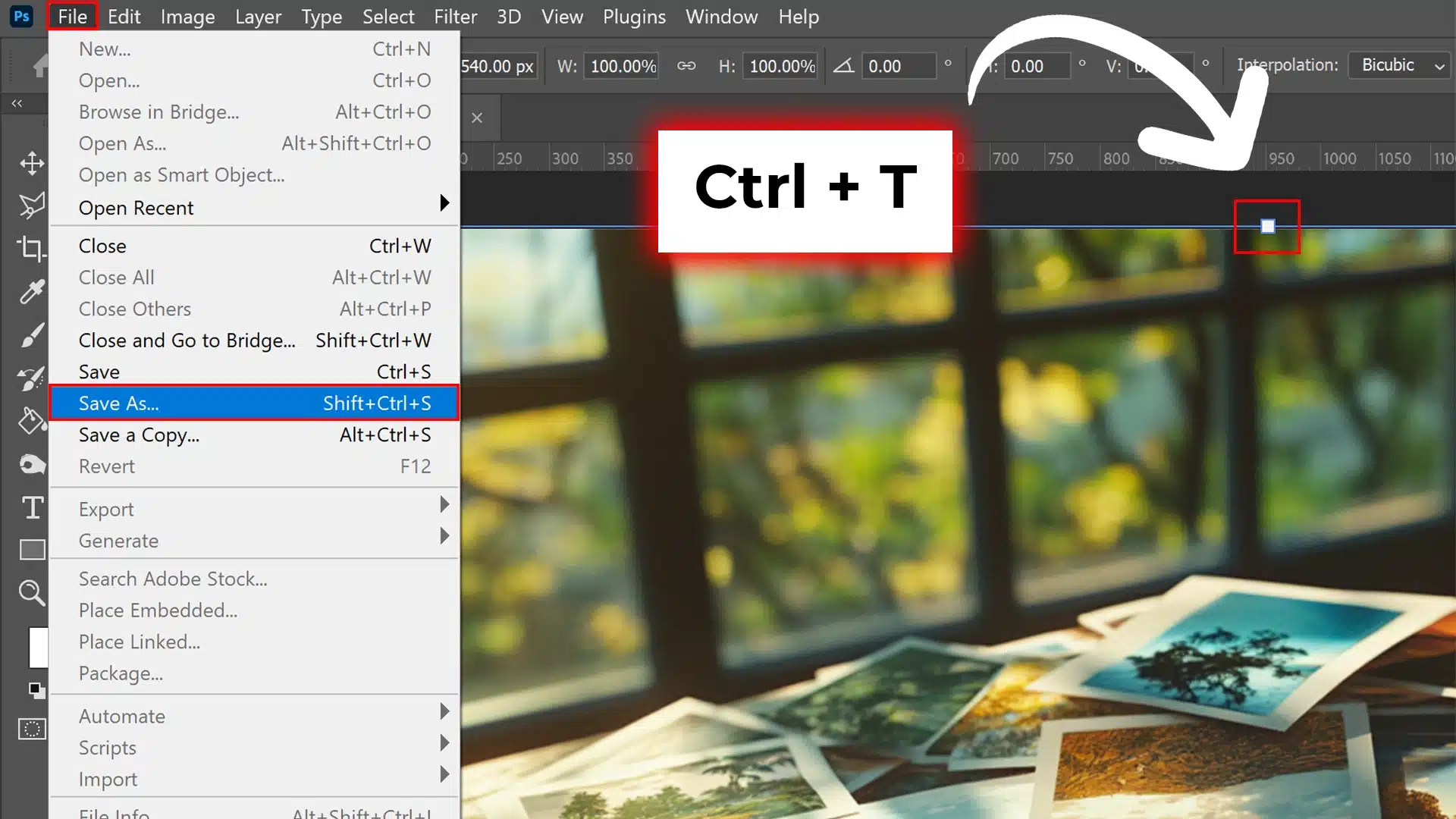Click the Photoshop Ps logo
Screen dimensions: 1456x819
click(21, 16)
